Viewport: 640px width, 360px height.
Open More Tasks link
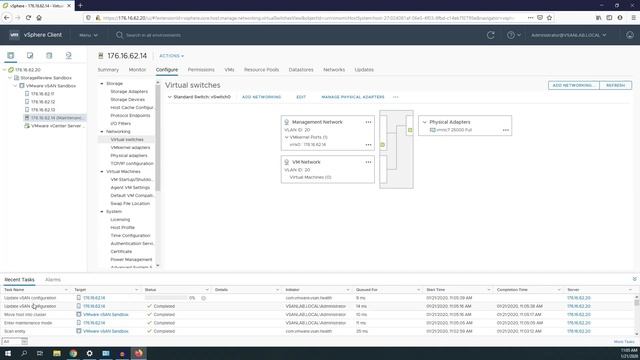624,342
